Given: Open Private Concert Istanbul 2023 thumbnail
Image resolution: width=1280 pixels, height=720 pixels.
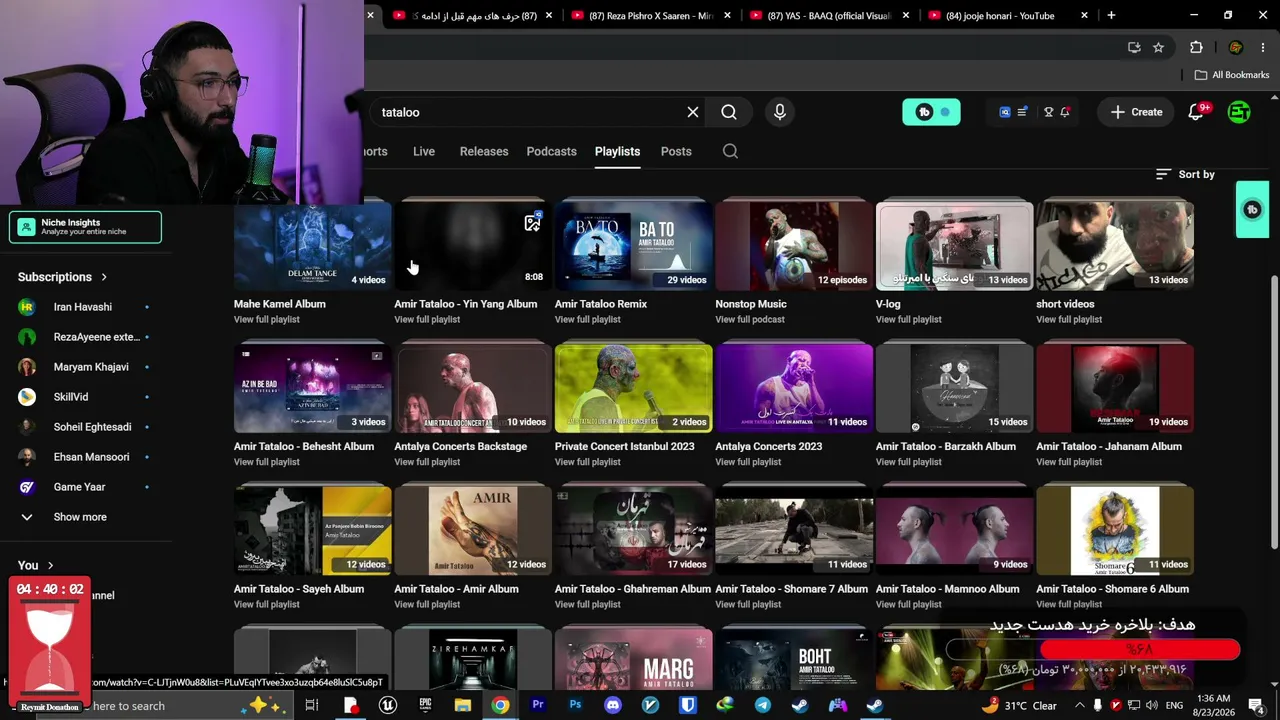Looking at the screenshot, I should 633,388.
